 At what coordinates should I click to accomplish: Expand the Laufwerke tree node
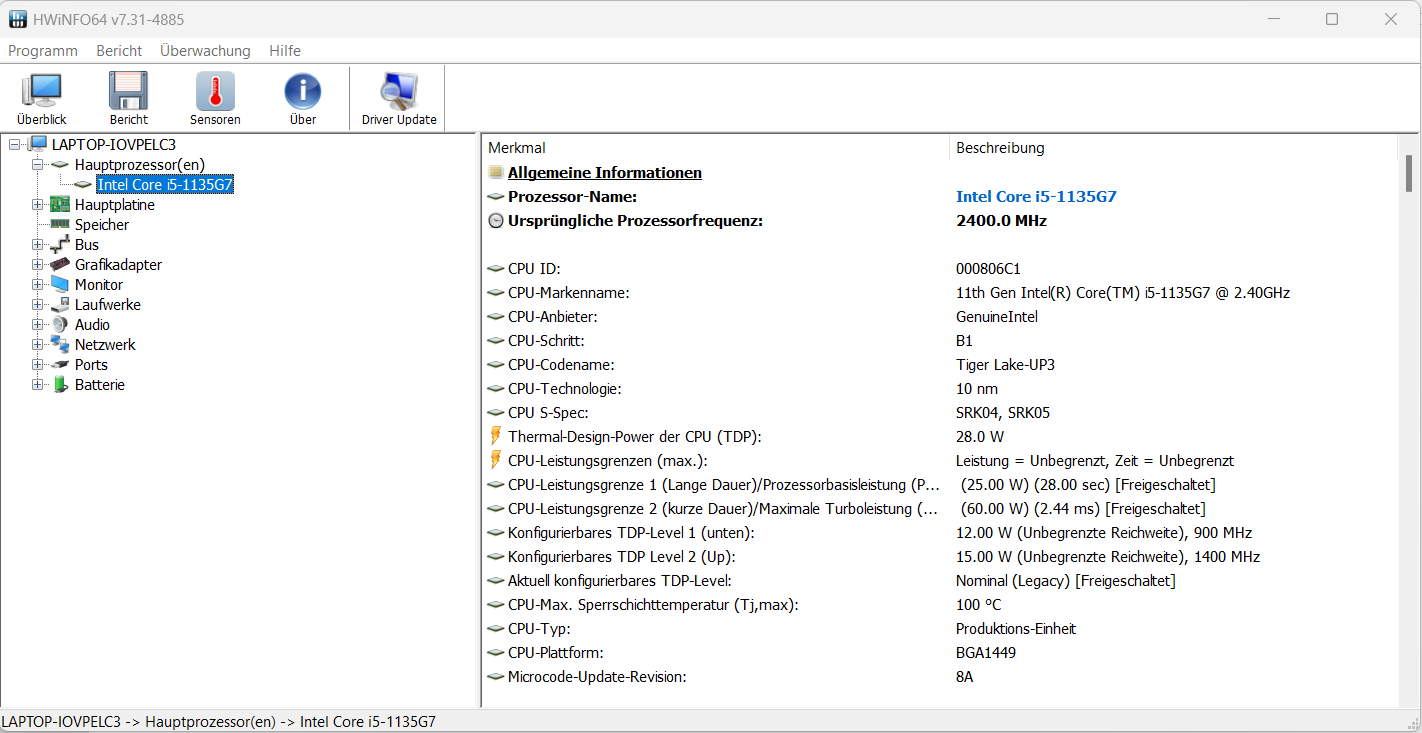[38, 305]
